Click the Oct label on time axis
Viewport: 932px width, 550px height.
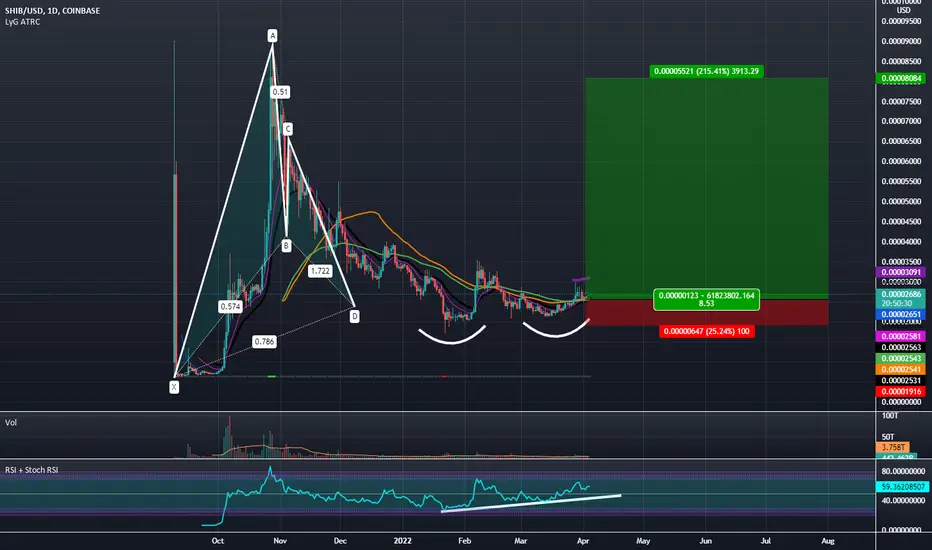218,541
